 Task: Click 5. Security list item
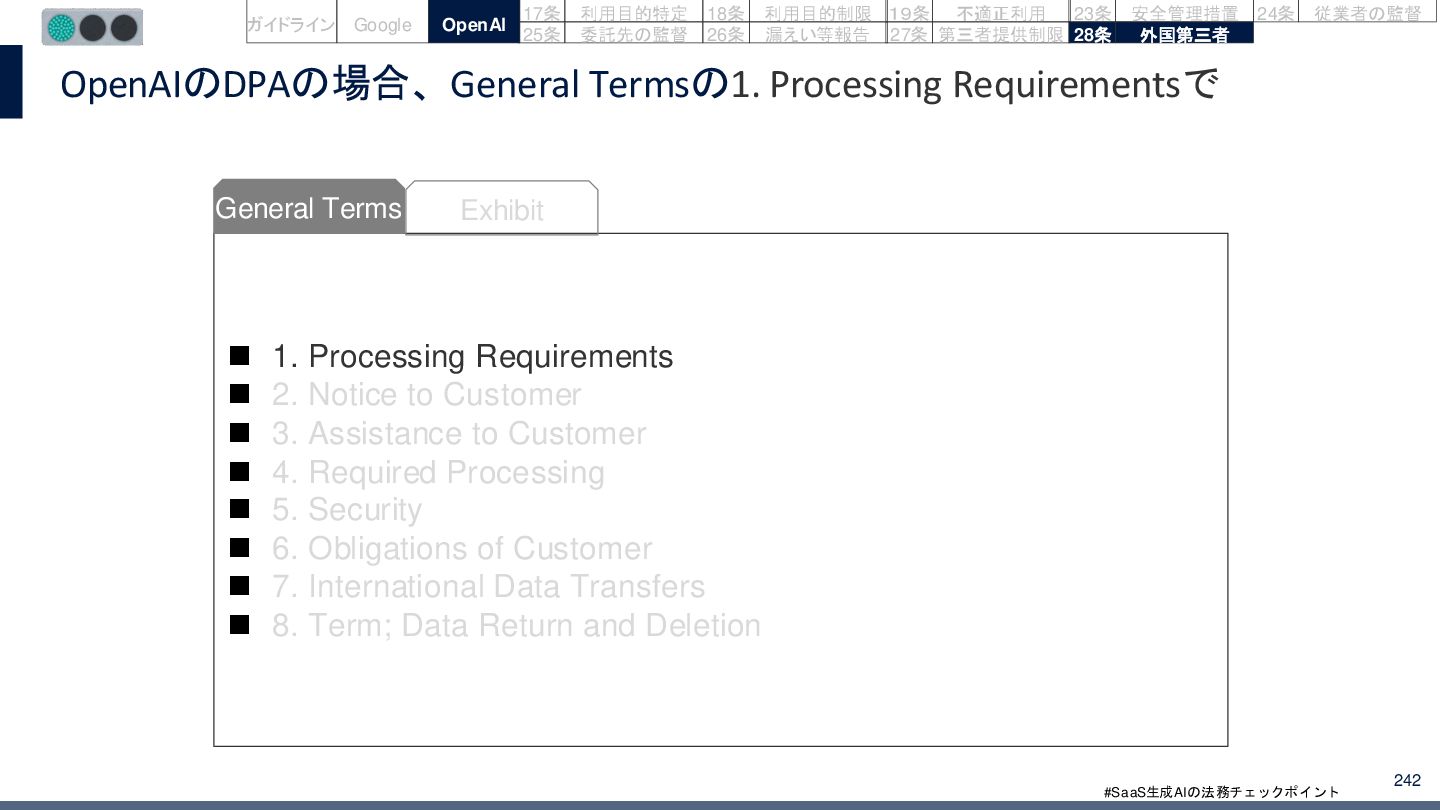click(x=346, y=510)
